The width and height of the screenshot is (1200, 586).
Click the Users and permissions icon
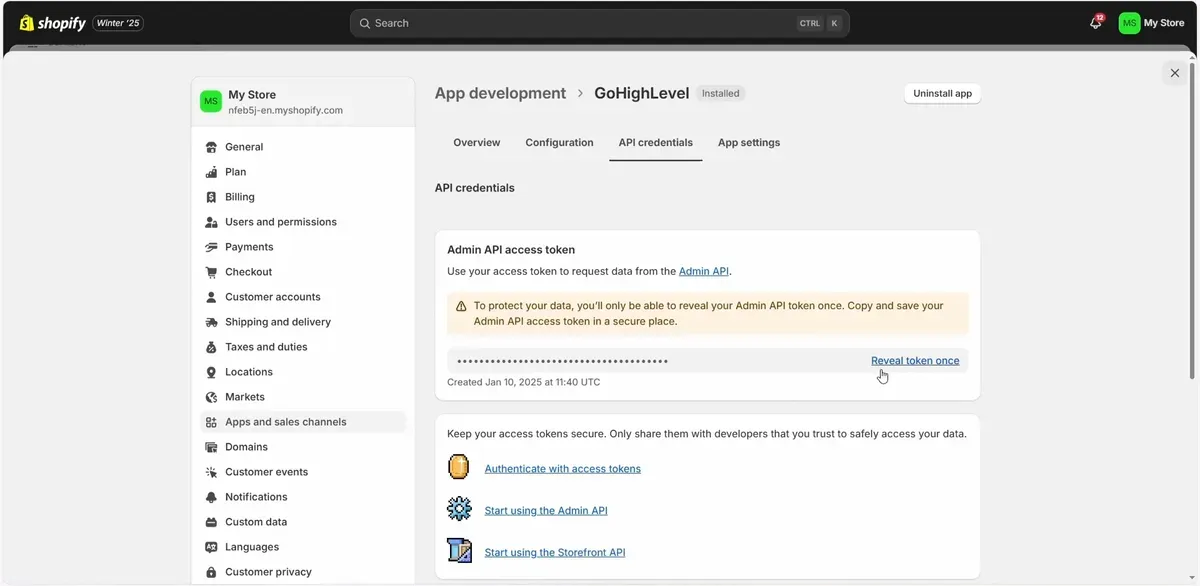[211, 222]
